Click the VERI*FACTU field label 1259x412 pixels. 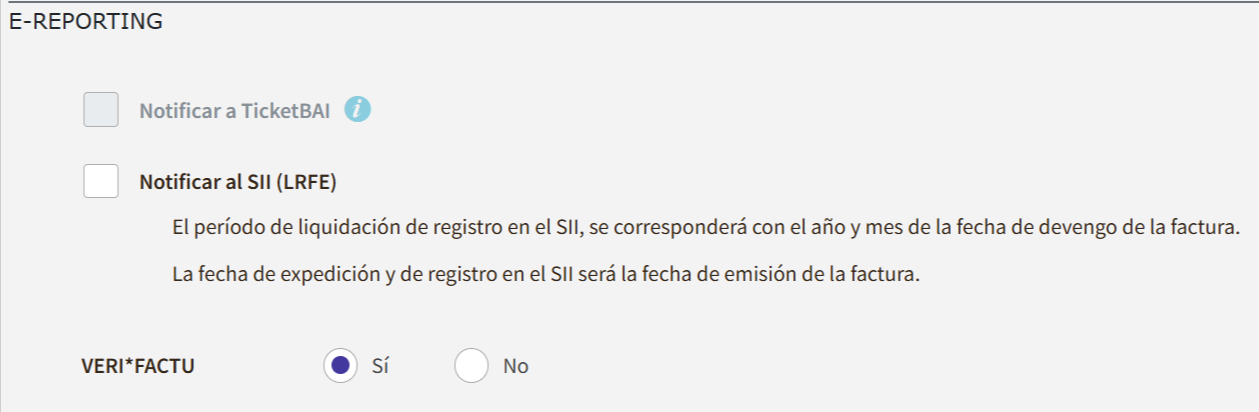138,366
